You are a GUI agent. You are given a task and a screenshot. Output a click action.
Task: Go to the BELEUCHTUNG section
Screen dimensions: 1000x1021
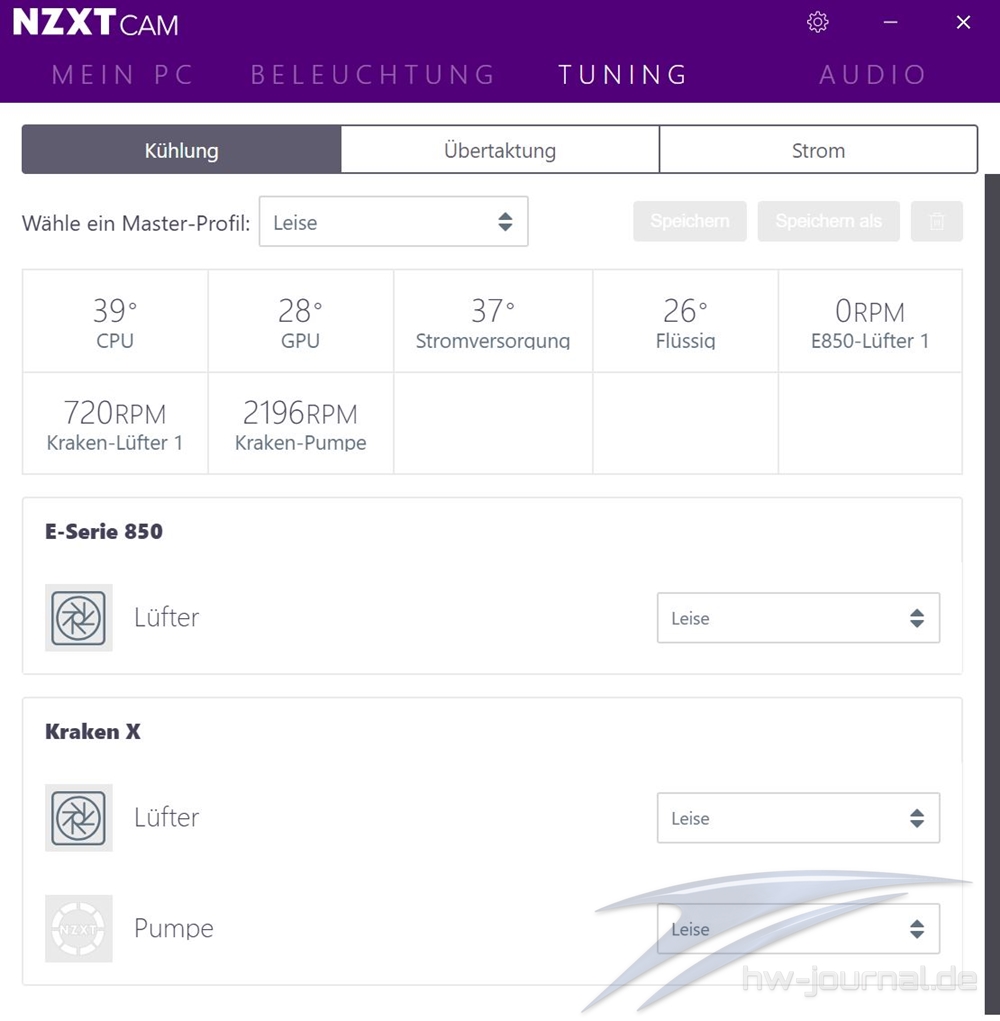[x=374, y=74]
